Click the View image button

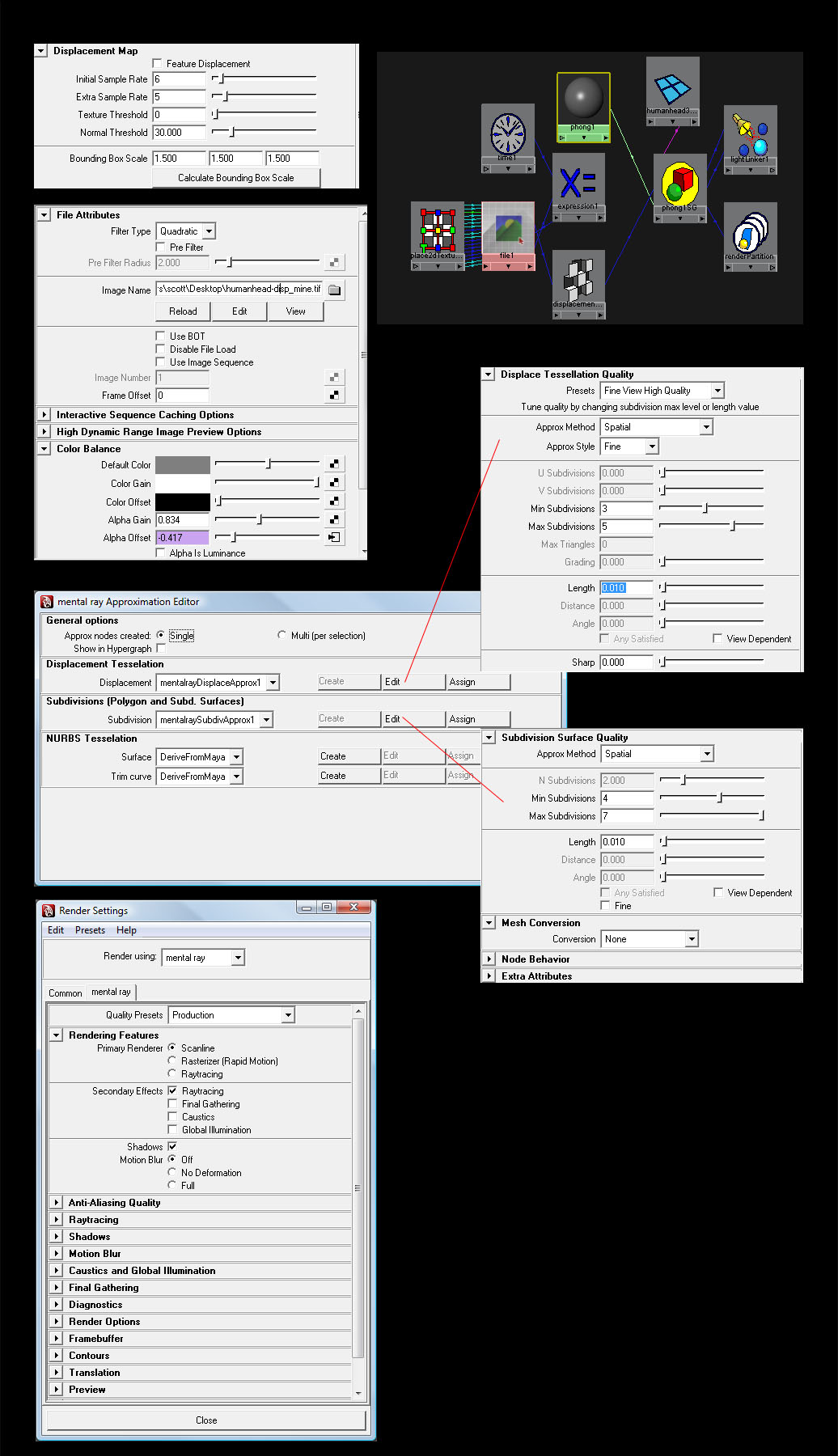[x=296, y=311]
